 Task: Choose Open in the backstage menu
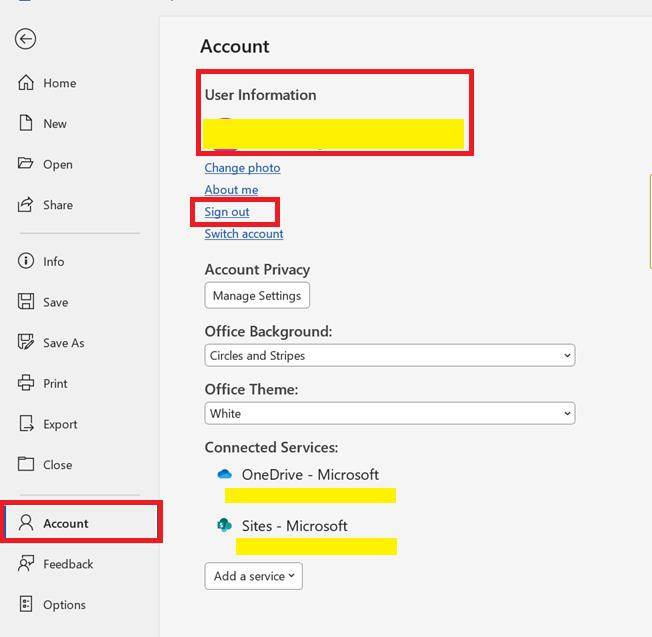(58, 165)
